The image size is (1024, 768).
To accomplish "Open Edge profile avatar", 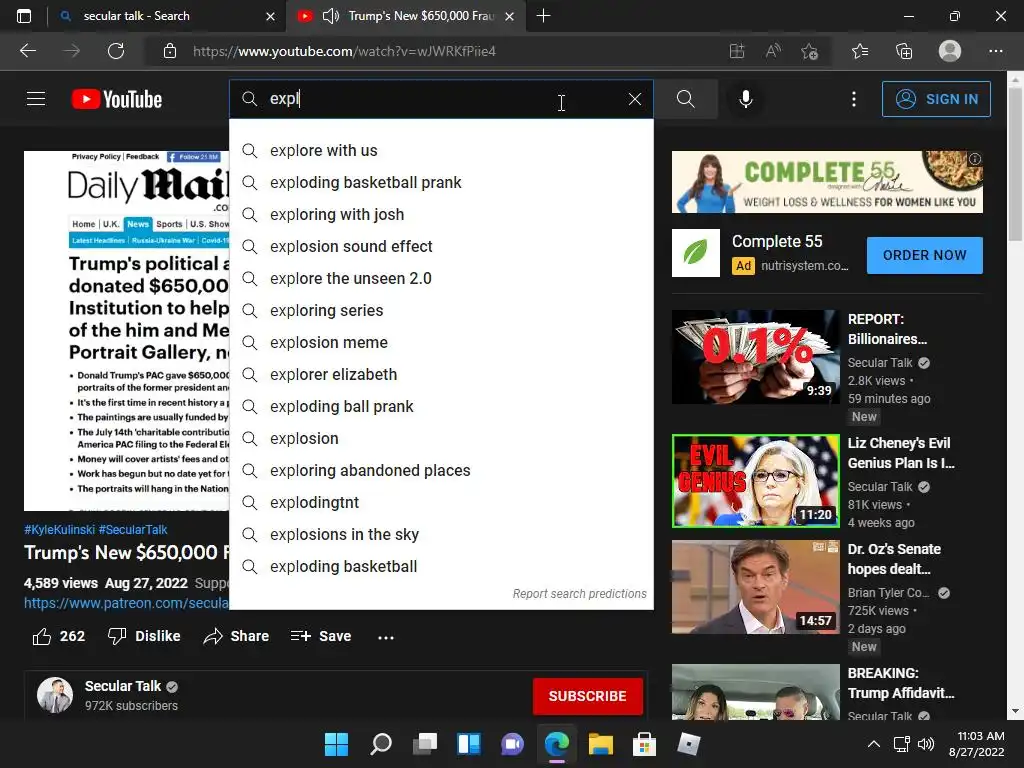I will click(x=950, y=51).
